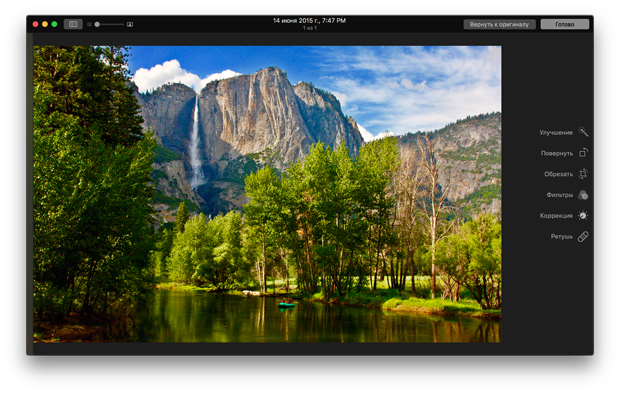Click the large zoom-in icon beside the slider
The image size is (620, 393).
coord(130,25)
